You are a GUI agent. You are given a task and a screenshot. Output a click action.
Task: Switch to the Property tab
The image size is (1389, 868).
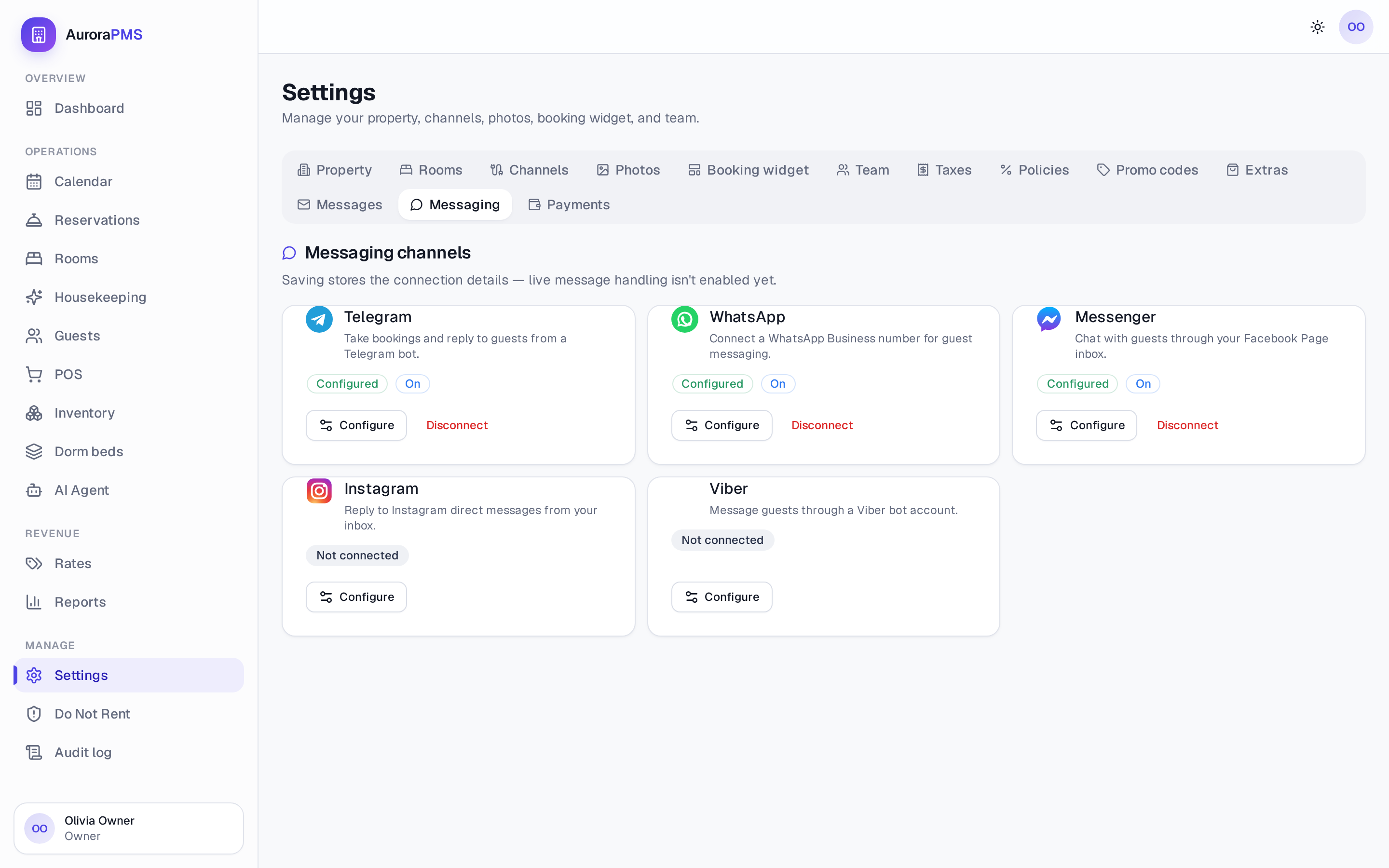pyautogui.click(x=335, y=170)
